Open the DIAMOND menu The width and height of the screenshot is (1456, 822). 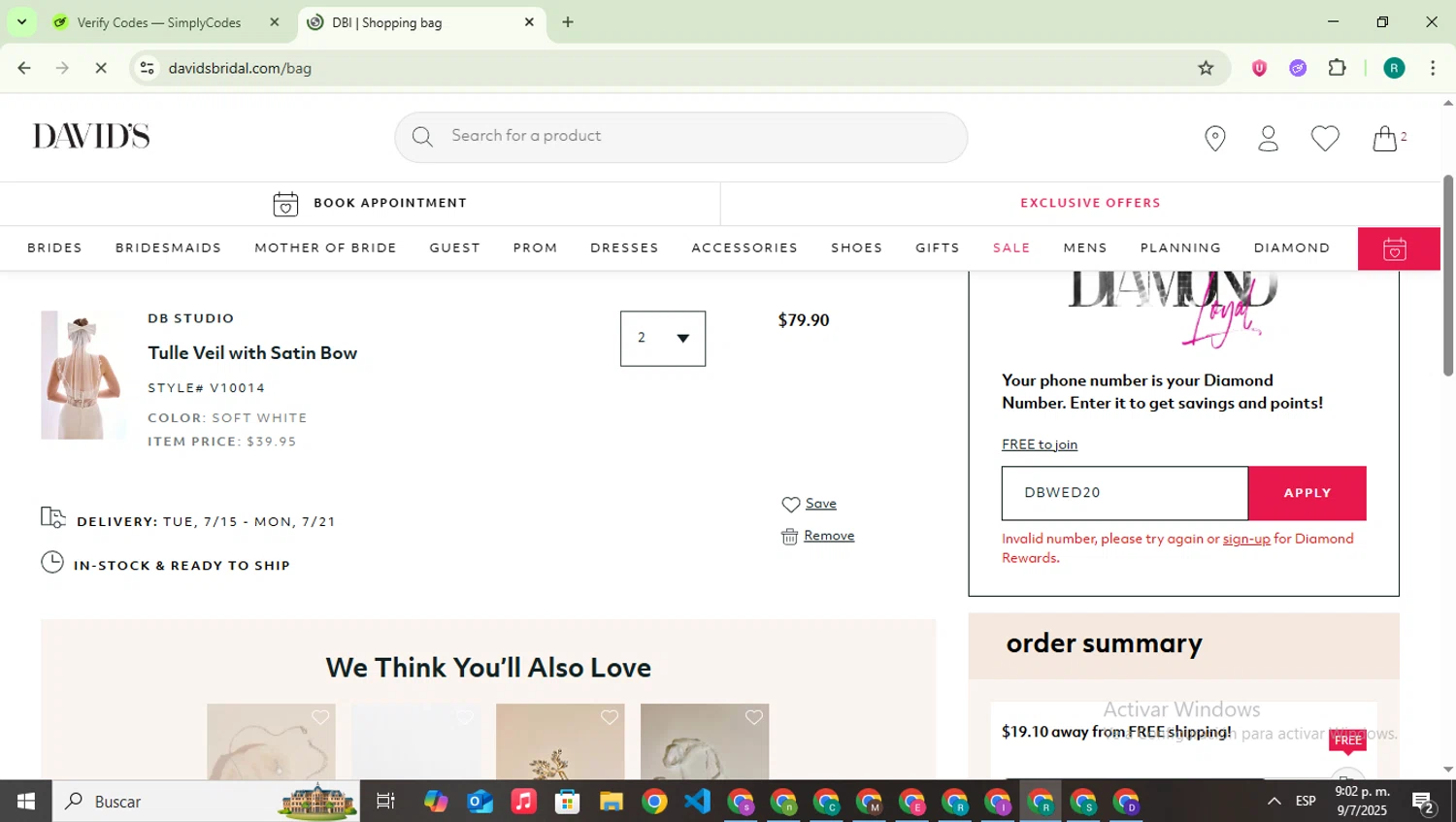tap(1292, 248)
